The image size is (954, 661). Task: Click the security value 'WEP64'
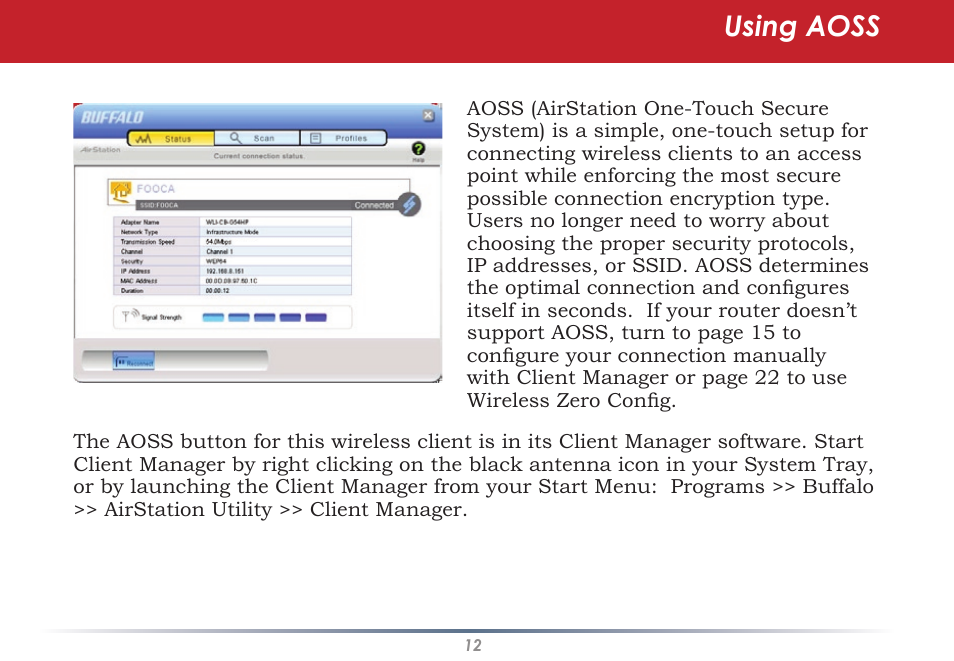[216, 261]
